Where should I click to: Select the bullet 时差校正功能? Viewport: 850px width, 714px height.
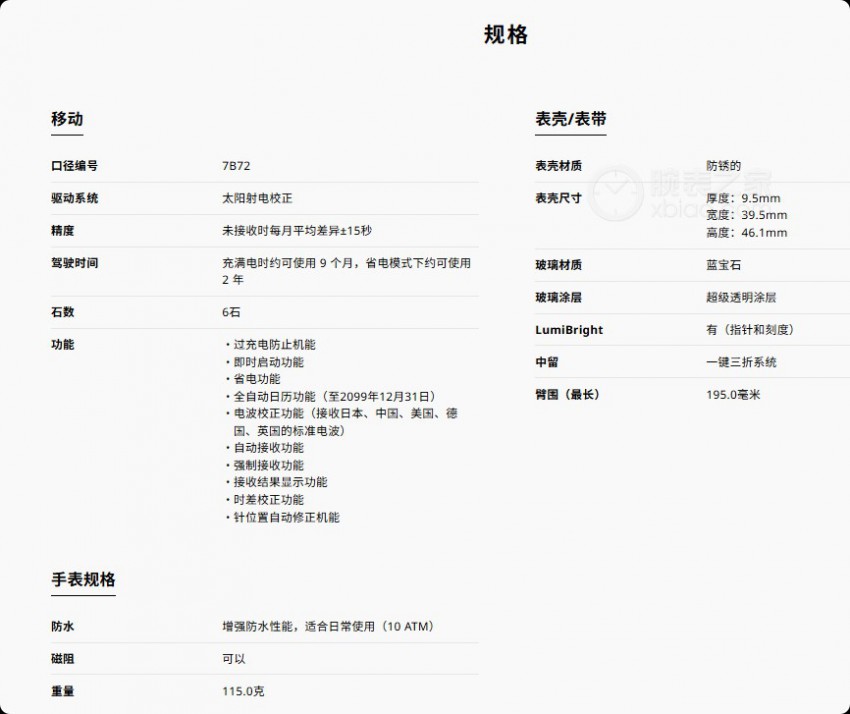(x=268, y=499)
